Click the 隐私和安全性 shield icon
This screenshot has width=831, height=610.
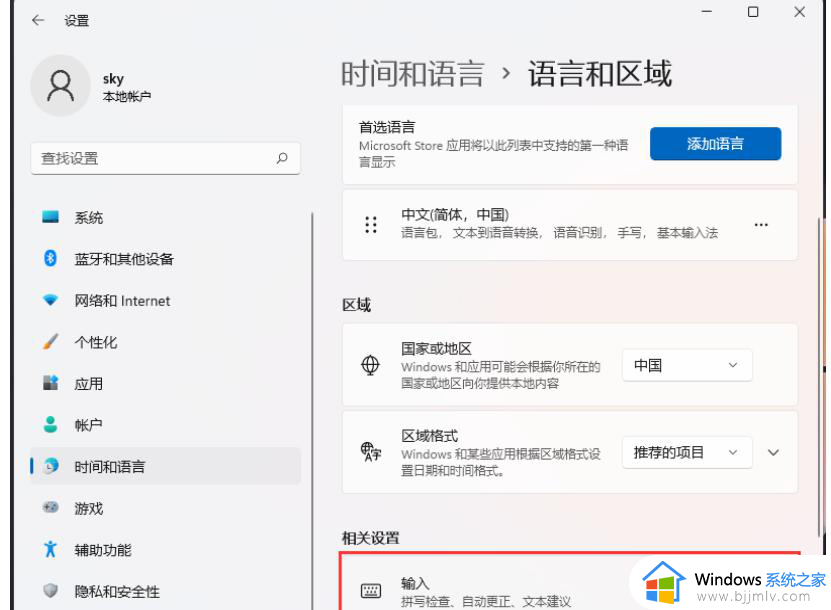(x=50, y=590)
